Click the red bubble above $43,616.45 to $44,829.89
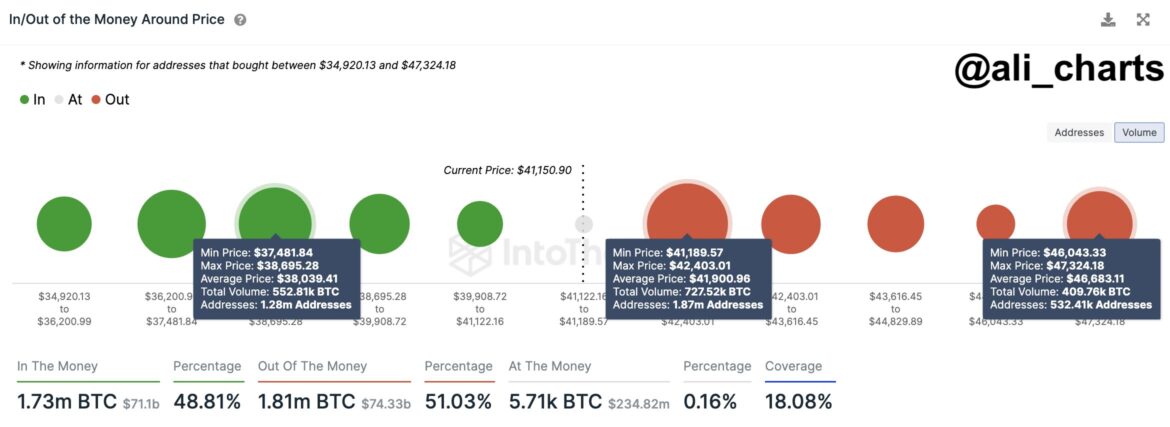Image resolution: width=1170 pixels, height=427 pixels. (896, 224)
